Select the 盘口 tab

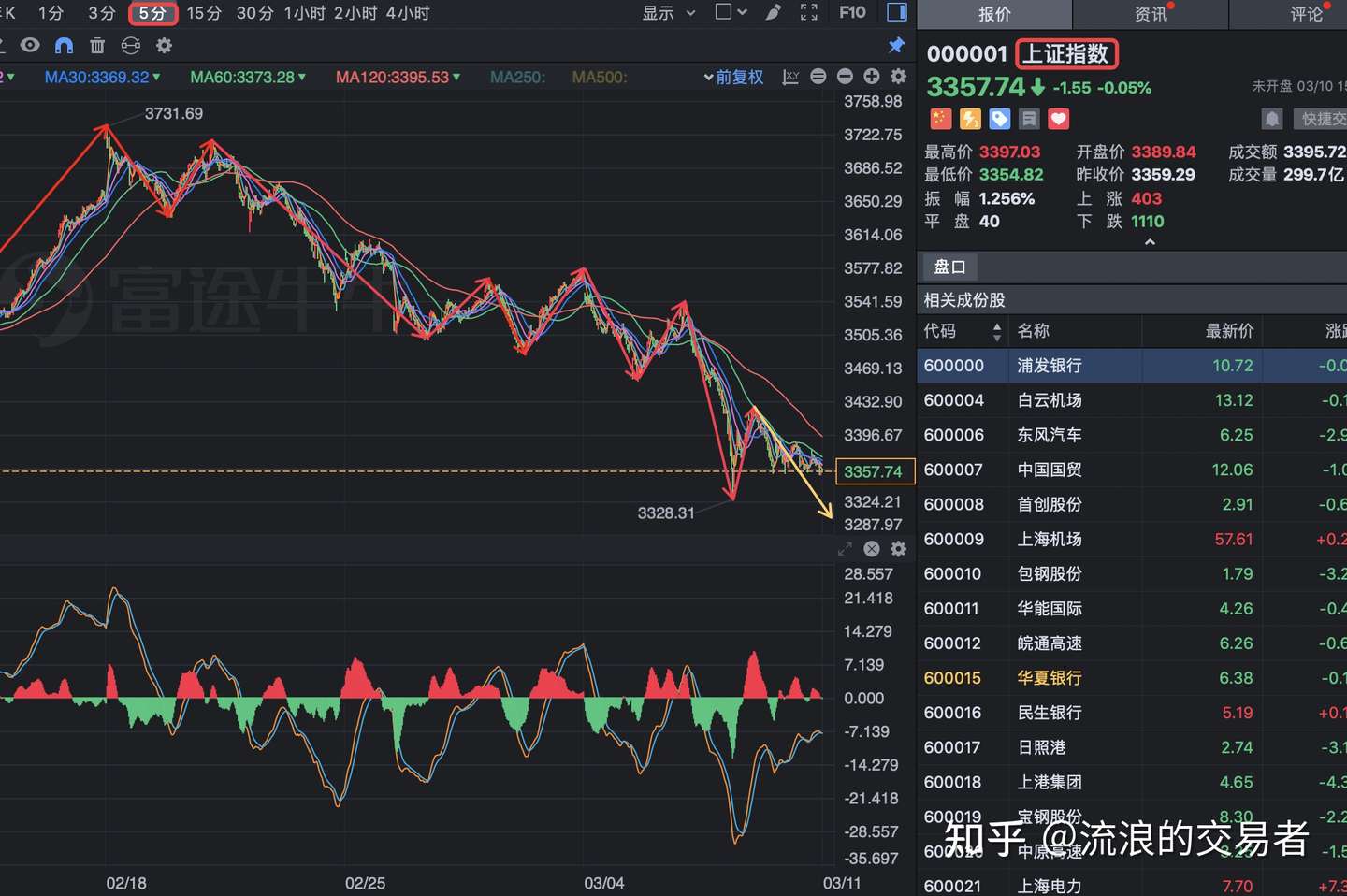click(949, 267)
